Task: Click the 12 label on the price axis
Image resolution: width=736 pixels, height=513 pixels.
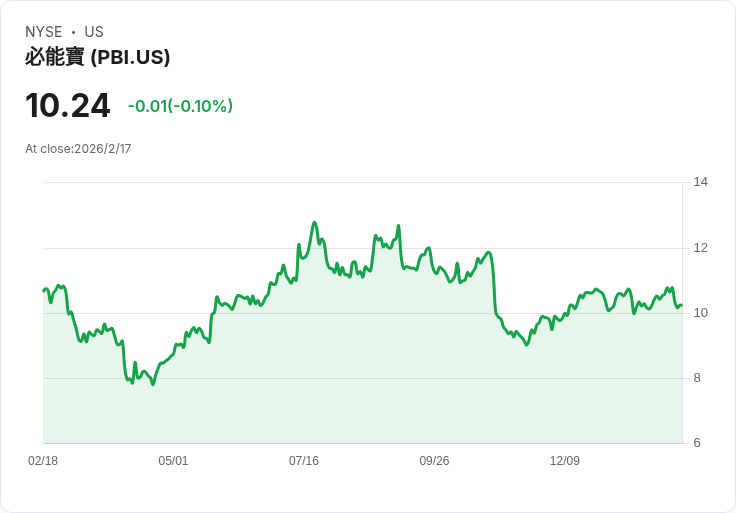Action: pos(701,248)
